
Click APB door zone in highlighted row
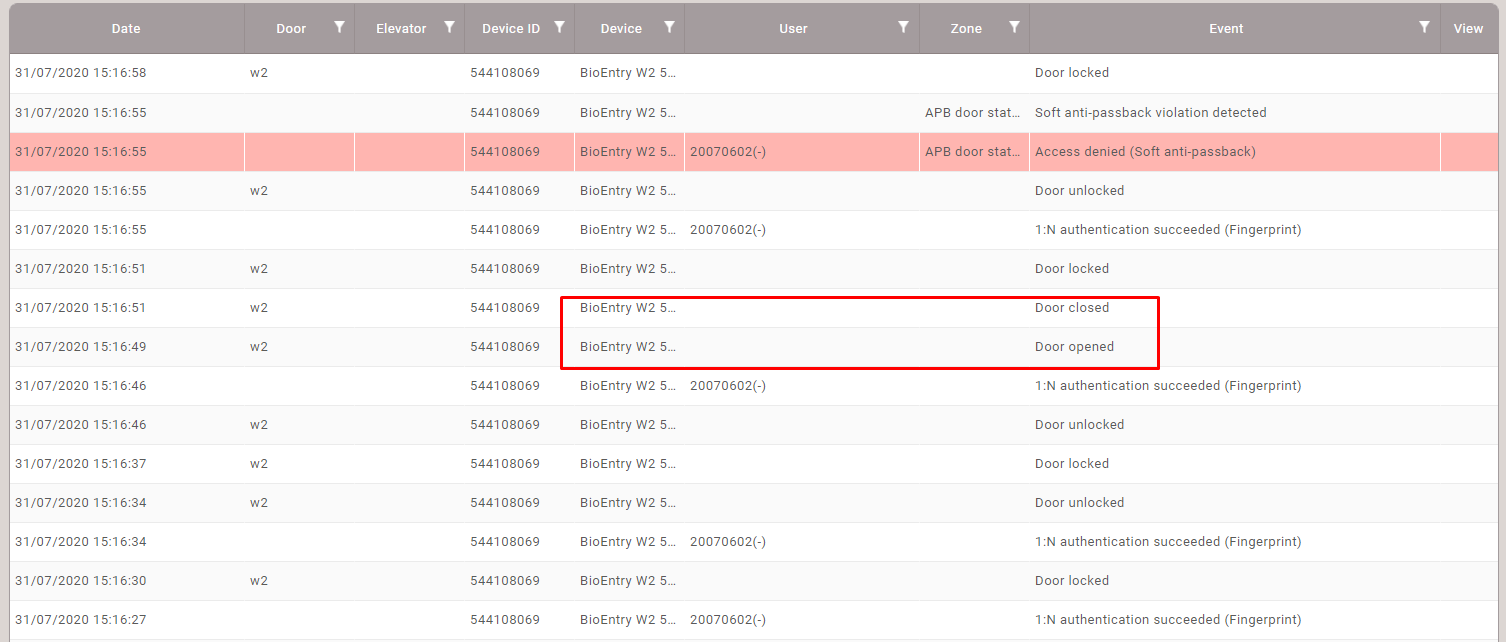pos(973,152)
